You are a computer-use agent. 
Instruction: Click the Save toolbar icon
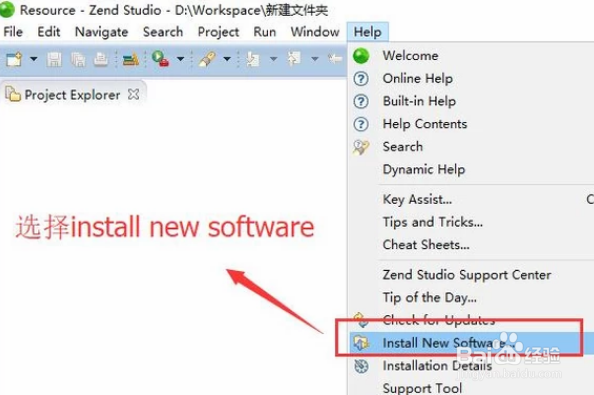(54, 59)
